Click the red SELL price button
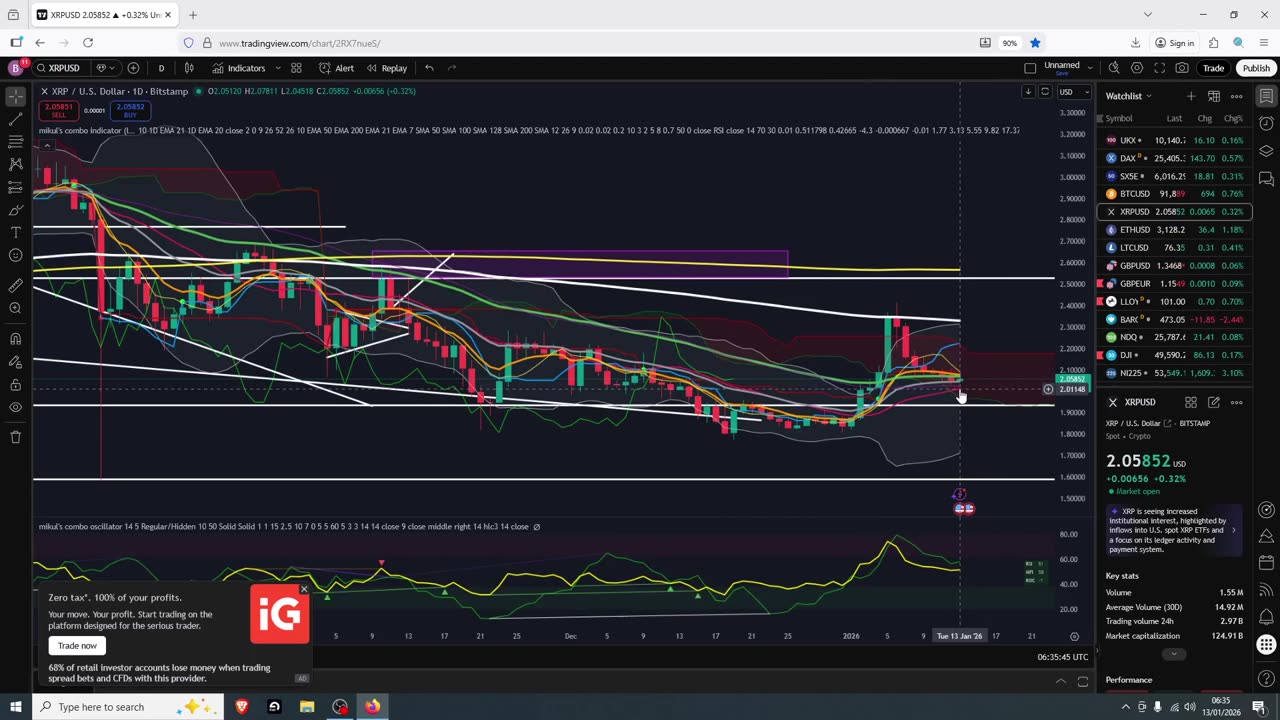This screenshot has height=720, width=1280. (x=59, y=110)
